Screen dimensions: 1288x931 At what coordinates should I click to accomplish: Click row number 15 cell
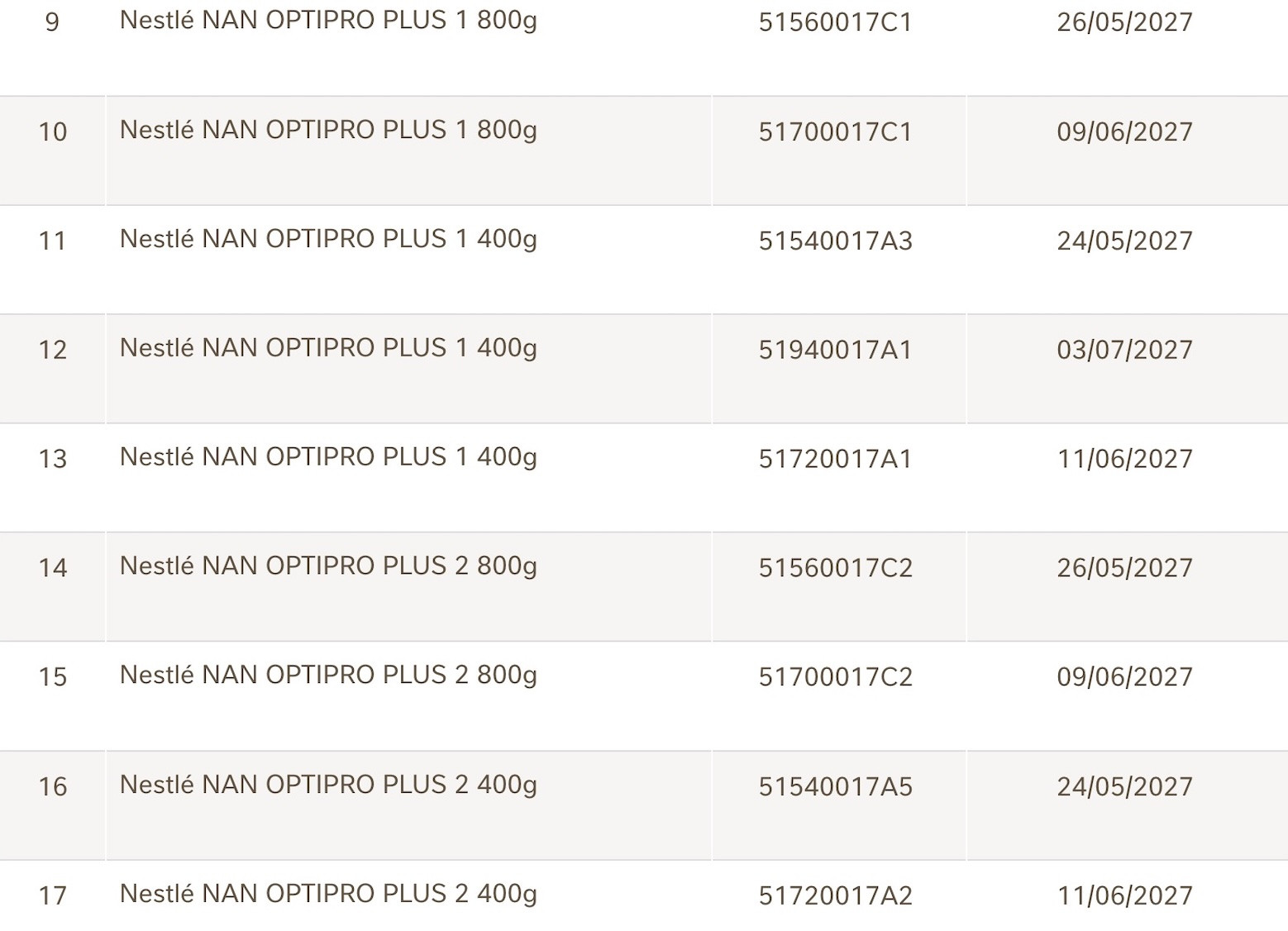52,677
